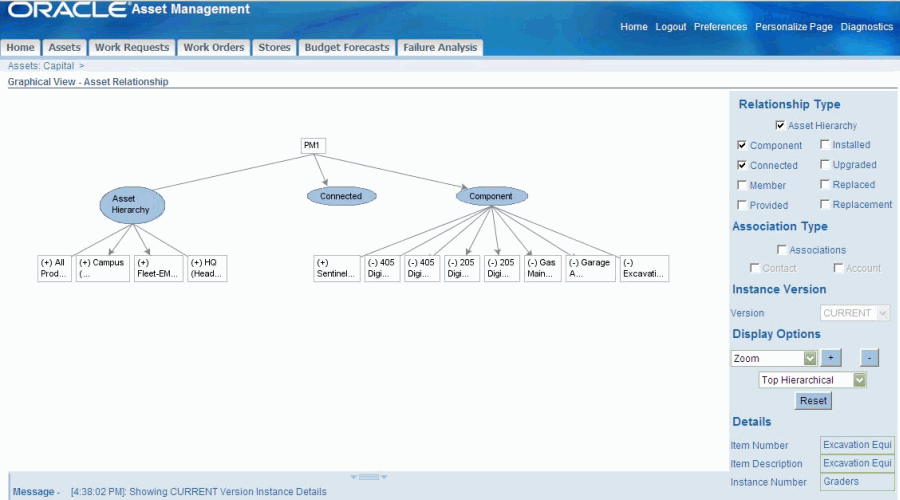This screenshot has width=900, height=500.
Task: Check the Installed relationship checkbox
Action: 825,145
